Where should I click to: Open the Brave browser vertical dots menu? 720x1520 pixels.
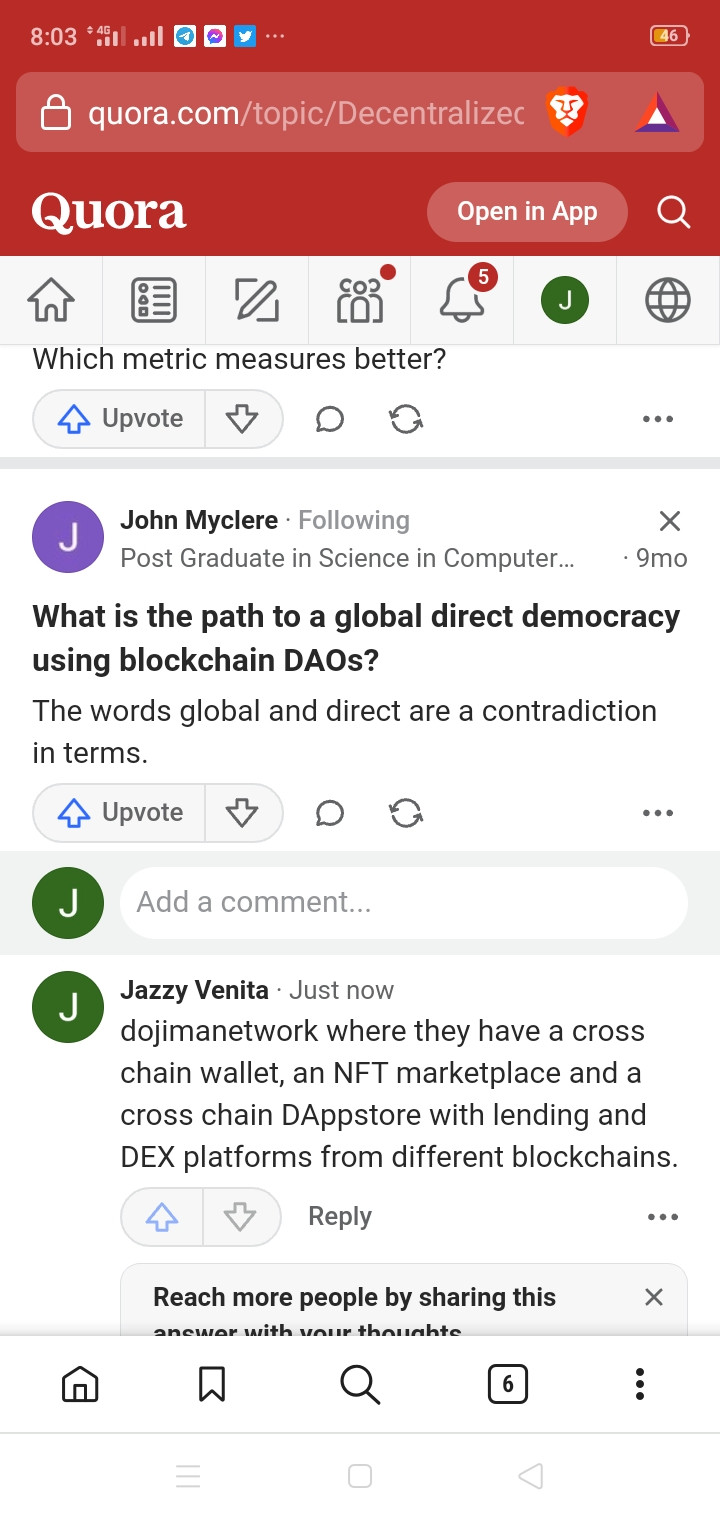640,1384
